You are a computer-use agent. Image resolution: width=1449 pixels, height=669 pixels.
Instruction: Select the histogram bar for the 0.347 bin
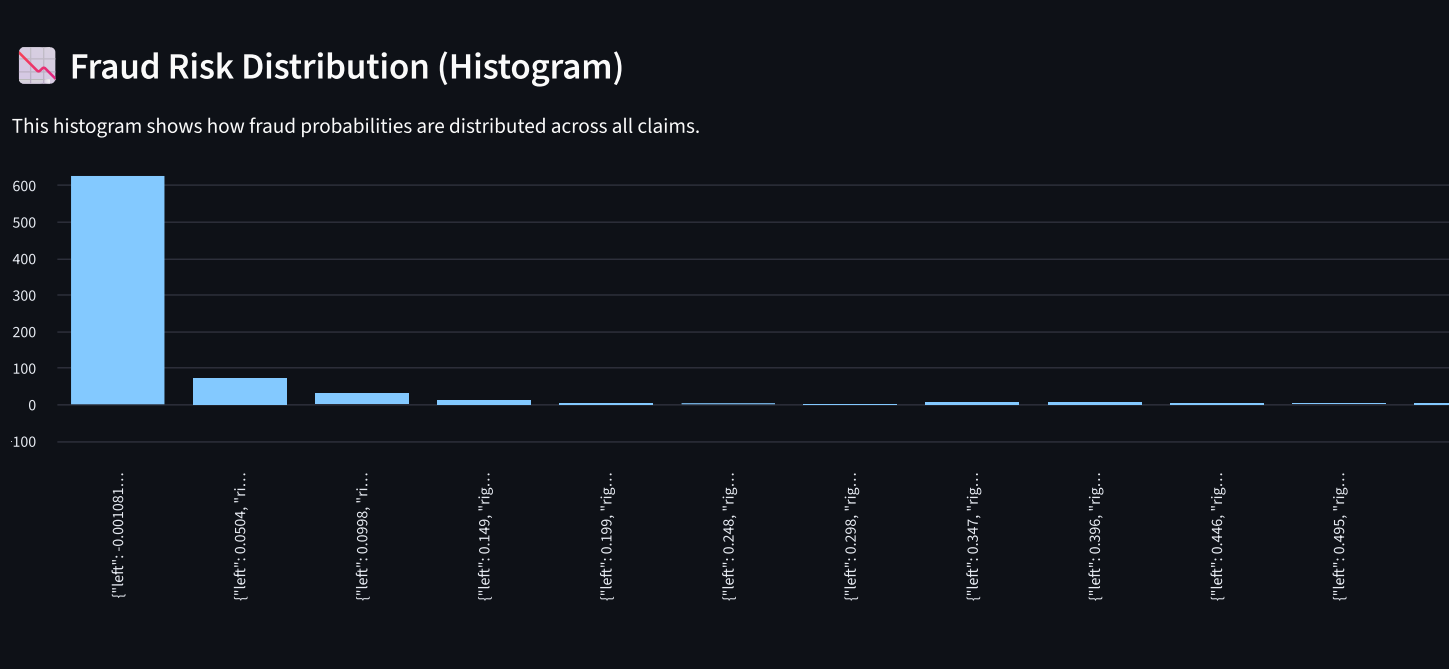(972, 403)
